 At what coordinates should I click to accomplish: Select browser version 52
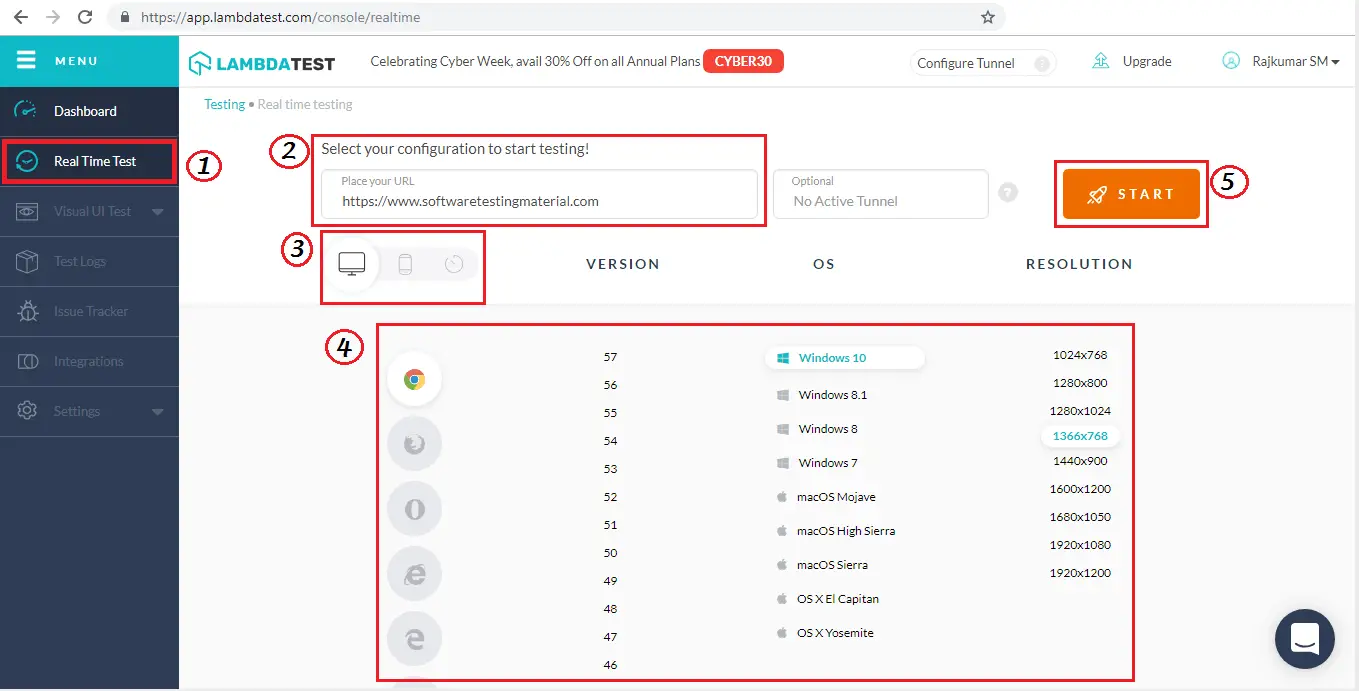tap(611, 497)
